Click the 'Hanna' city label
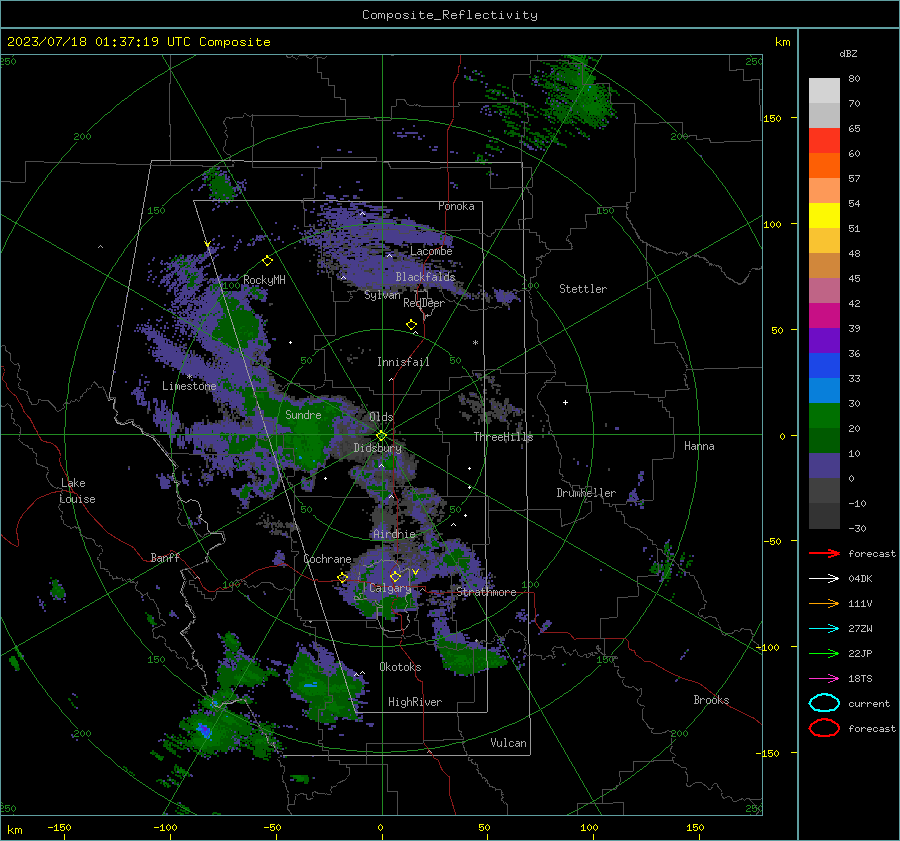Viewport: 900px width, 841px height. click(x=699, y=446)
